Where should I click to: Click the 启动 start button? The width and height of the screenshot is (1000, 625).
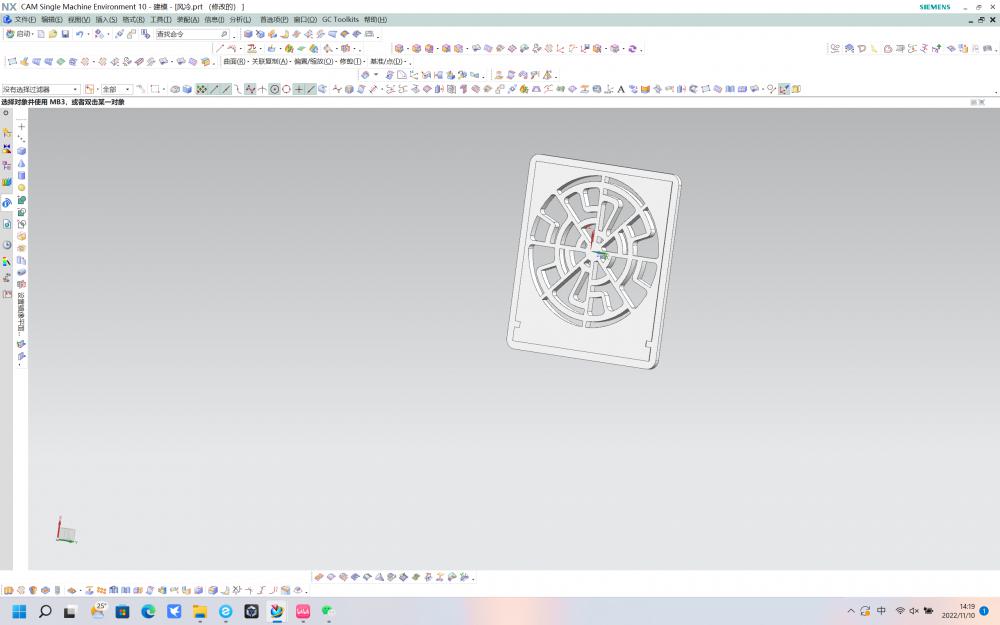point(18,34)
